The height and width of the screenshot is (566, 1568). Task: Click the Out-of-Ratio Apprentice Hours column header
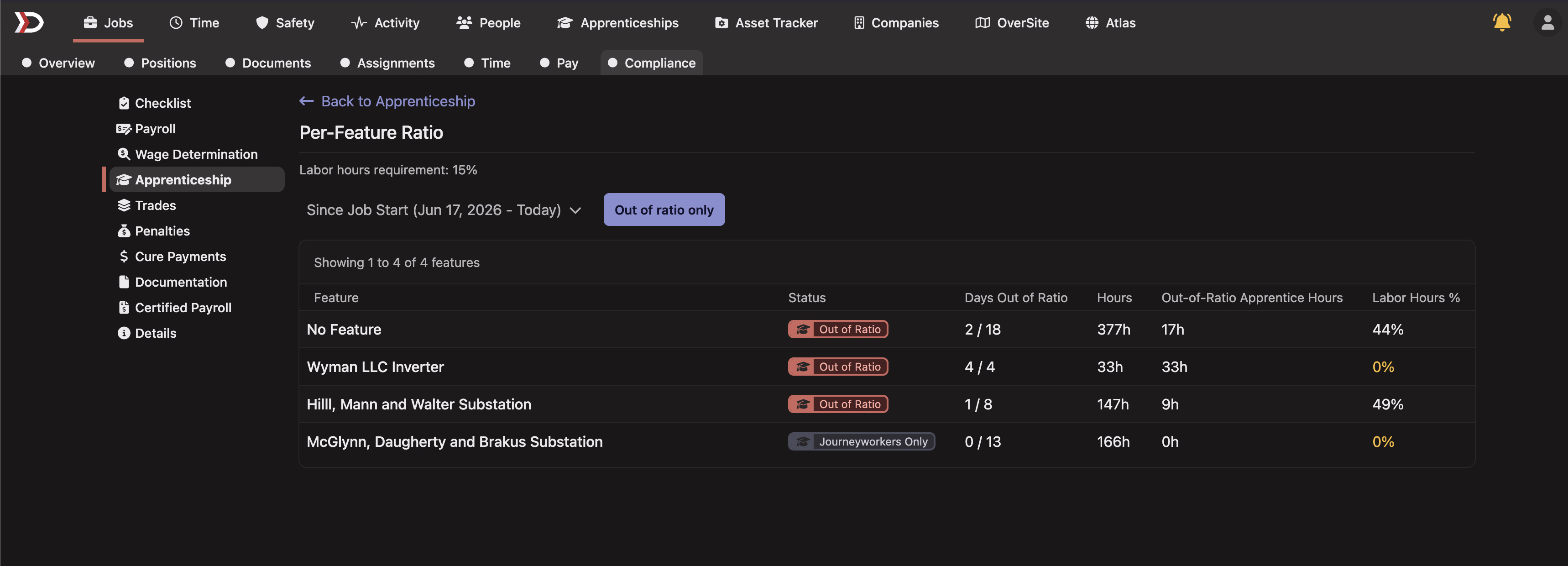(x=1252, y=298)
